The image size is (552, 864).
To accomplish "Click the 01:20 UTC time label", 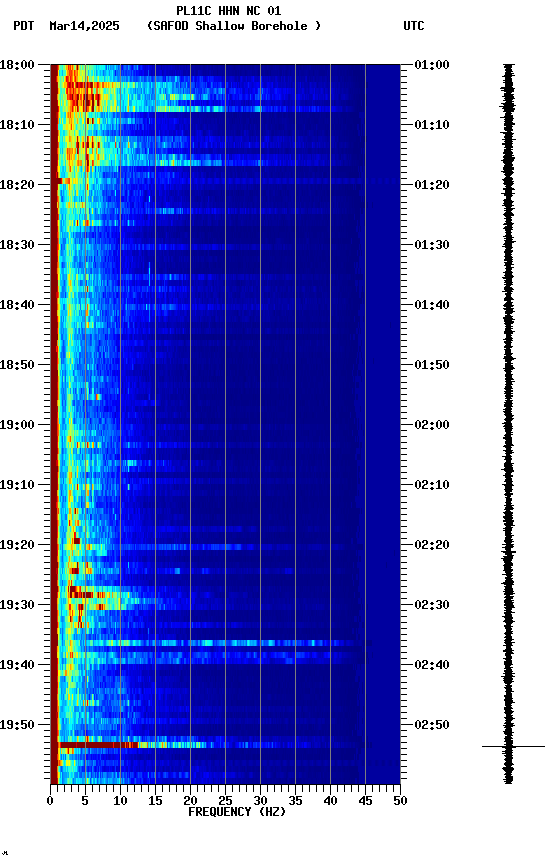I will point(432,185).
